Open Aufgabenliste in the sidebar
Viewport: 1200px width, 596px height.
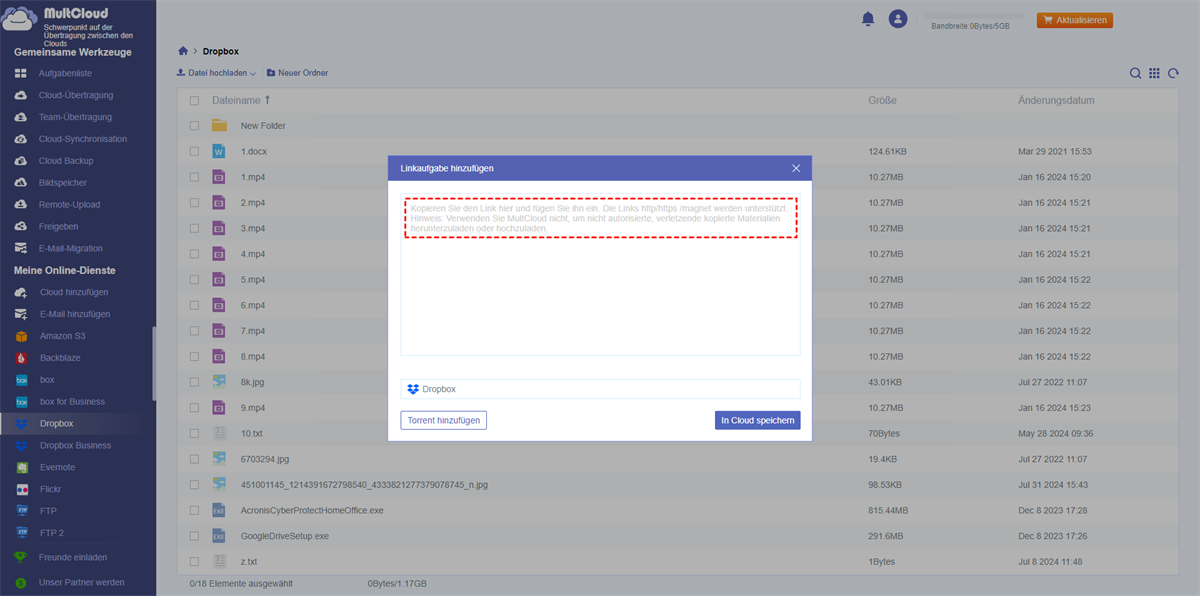click(66, 73)
